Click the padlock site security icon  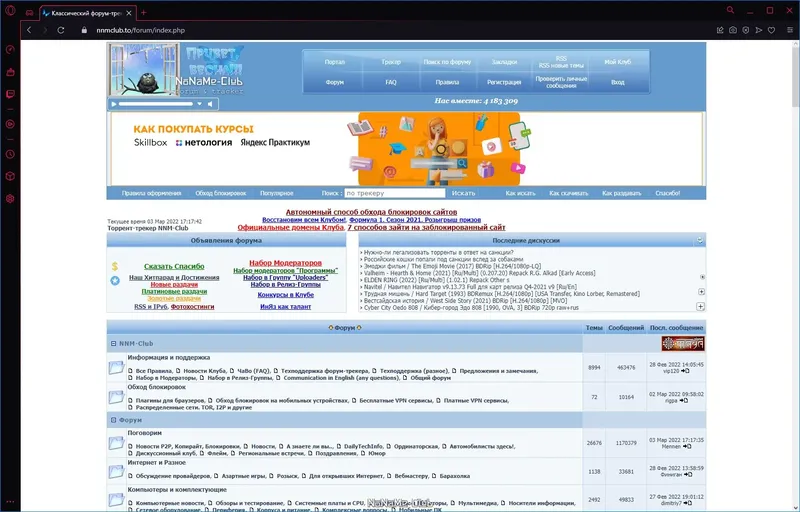(x=84, y=30)
